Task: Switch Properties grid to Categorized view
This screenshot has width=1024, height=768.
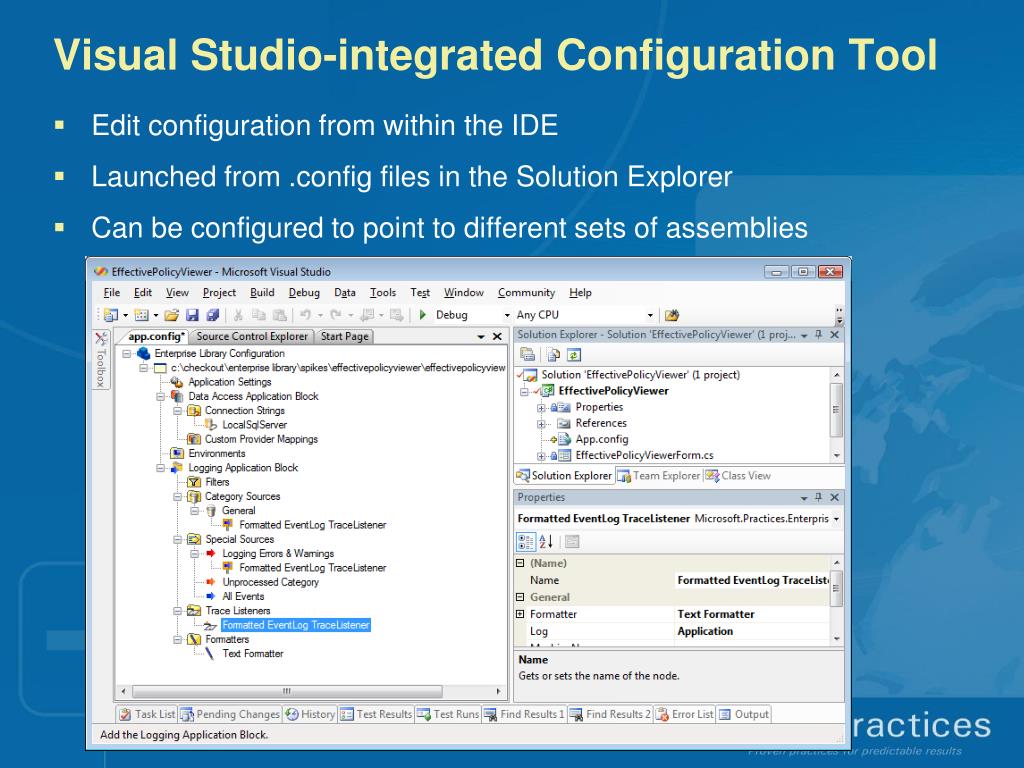Action: click(526, 541)
